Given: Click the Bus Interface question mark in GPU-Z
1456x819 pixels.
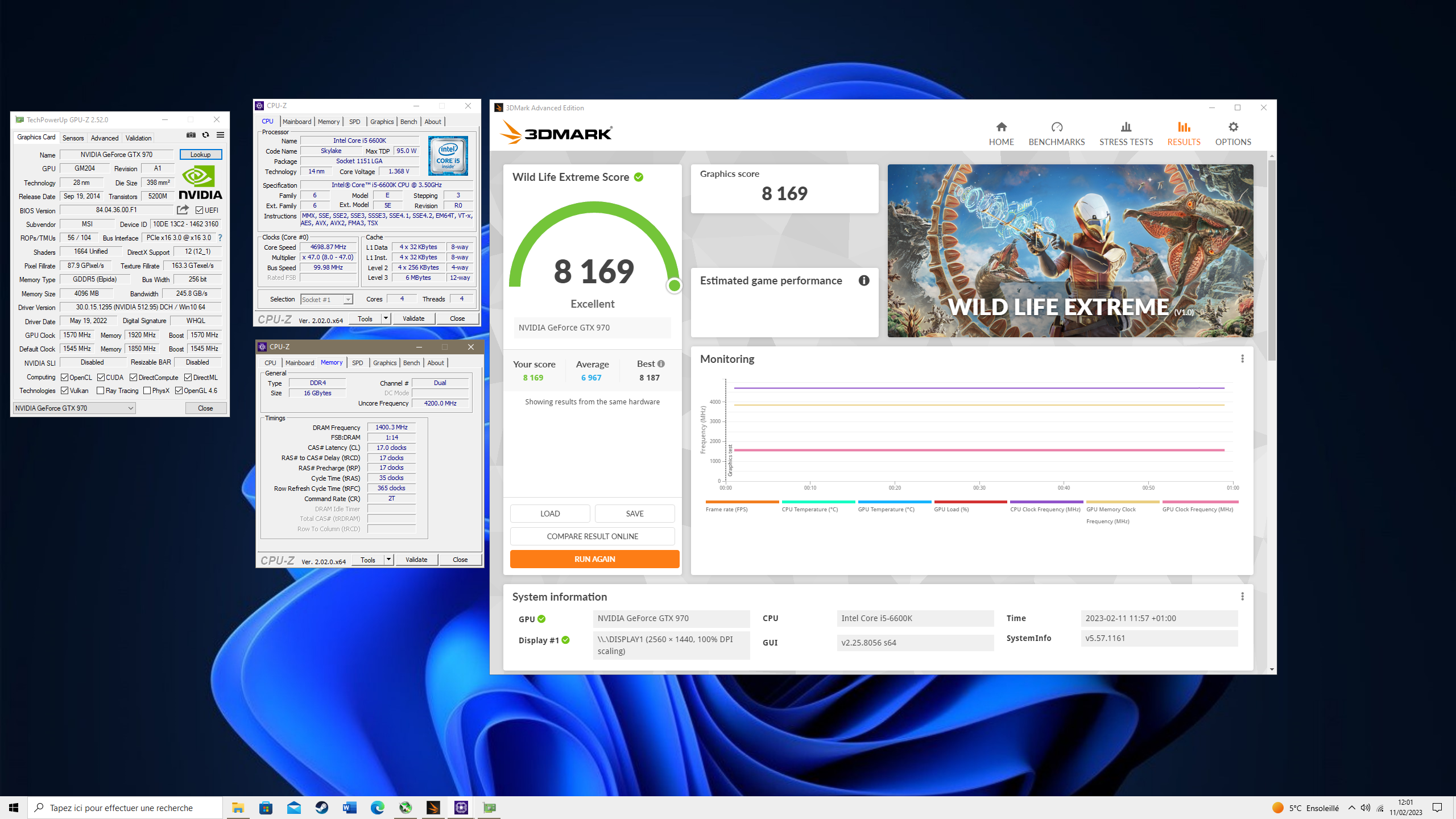Looking at the screenshot, I should tap(220, 238).
